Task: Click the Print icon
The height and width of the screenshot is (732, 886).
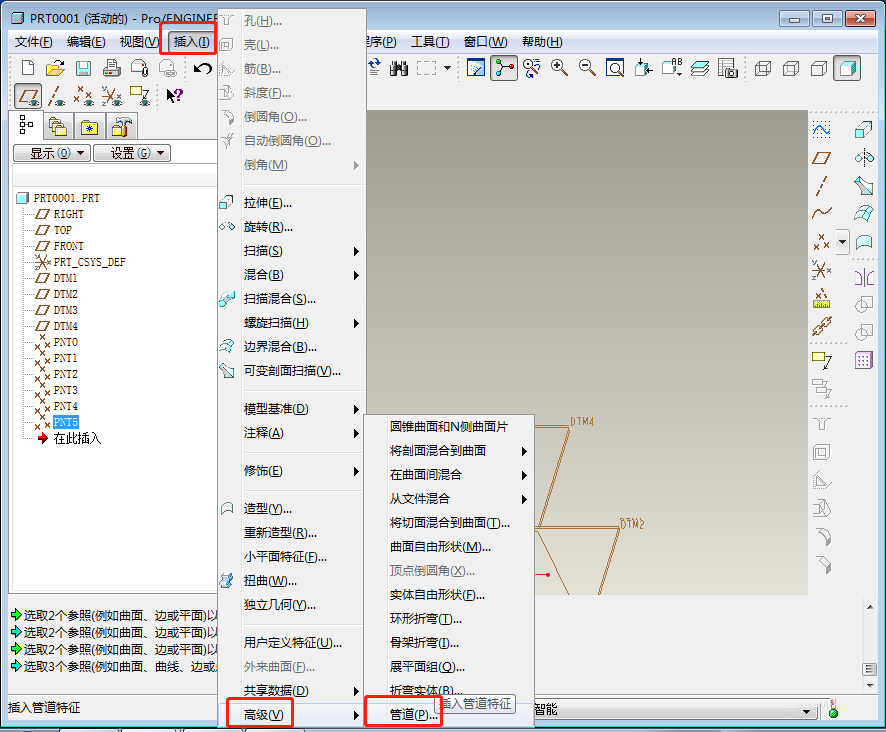Action: tap(111, 68)
